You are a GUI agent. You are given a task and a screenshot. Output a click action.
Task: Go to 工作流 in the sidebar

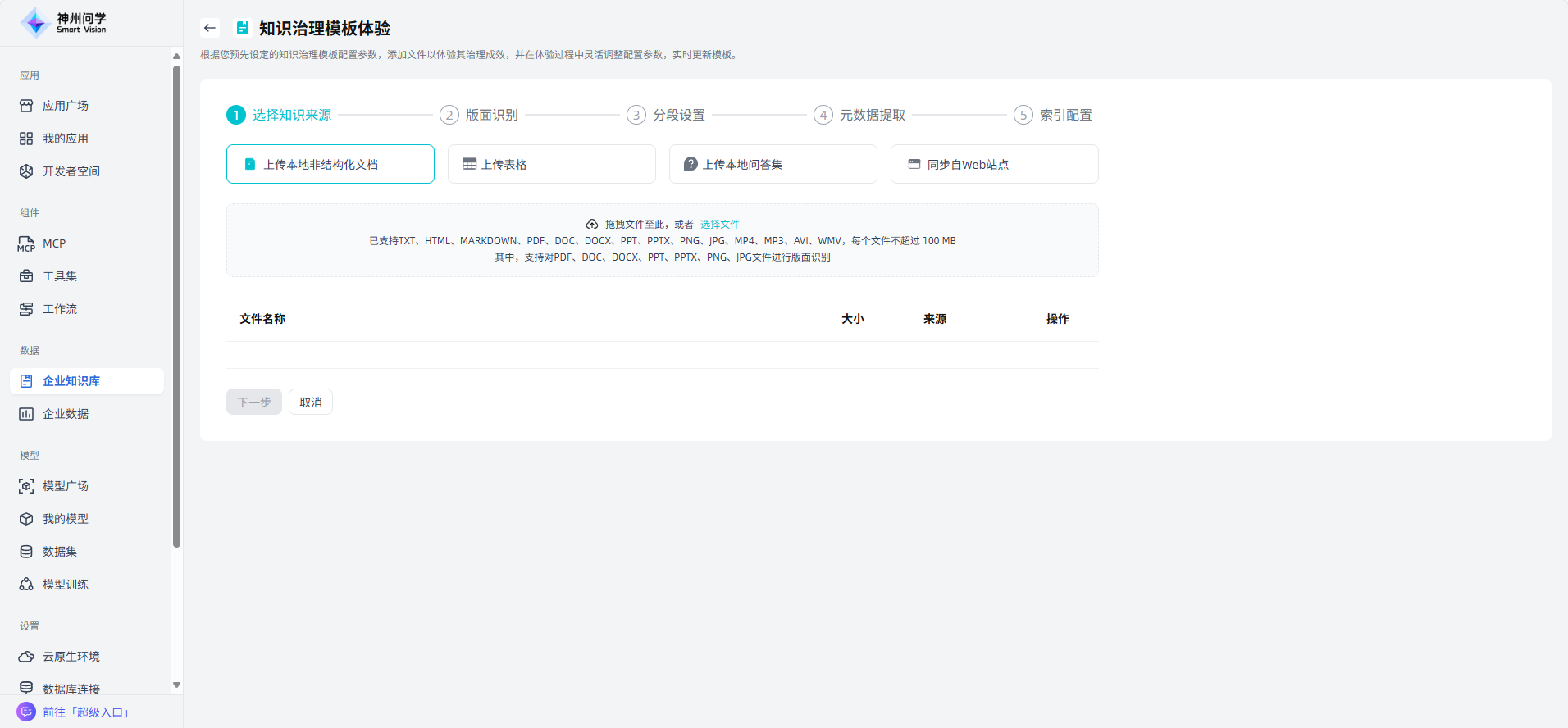click(x=59, y=309)
